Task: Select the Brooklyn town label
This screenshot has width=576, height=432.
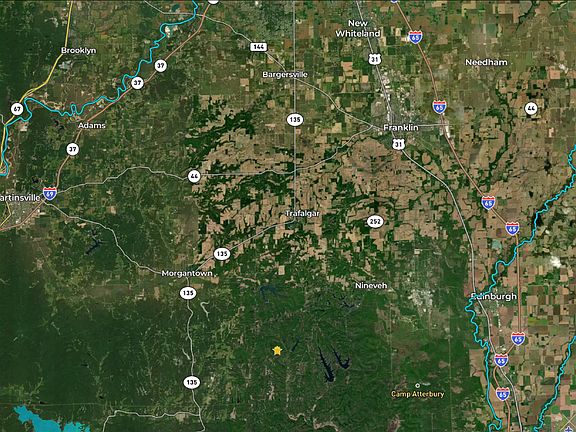Action: coord(79,50)
